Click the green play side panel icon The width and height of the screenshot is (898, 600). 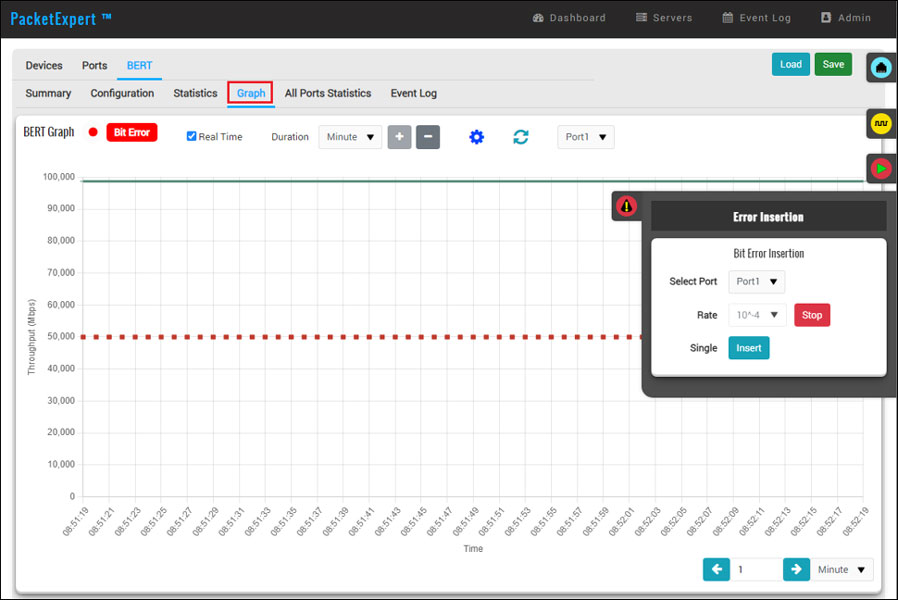click(x=881, y=168)
